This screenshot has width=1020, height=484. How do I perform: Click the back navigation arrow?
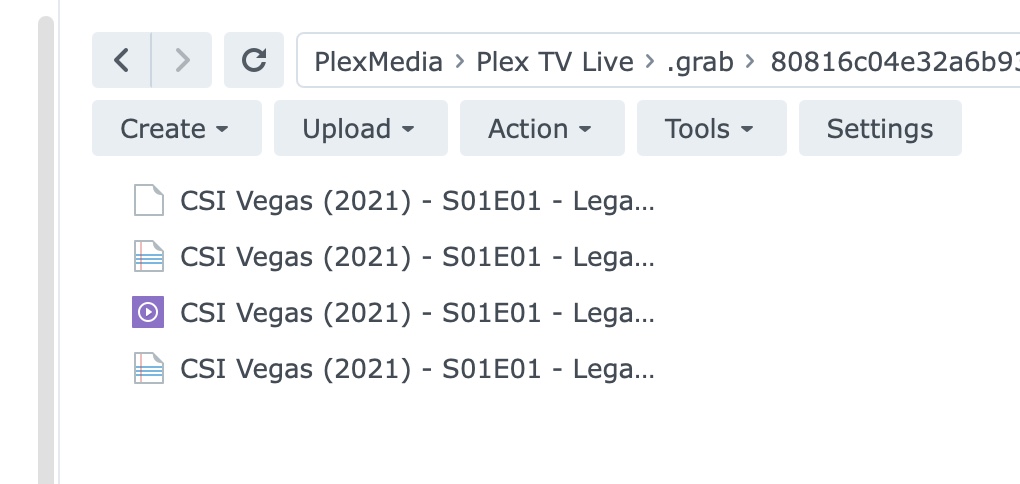tap(121, 61)
